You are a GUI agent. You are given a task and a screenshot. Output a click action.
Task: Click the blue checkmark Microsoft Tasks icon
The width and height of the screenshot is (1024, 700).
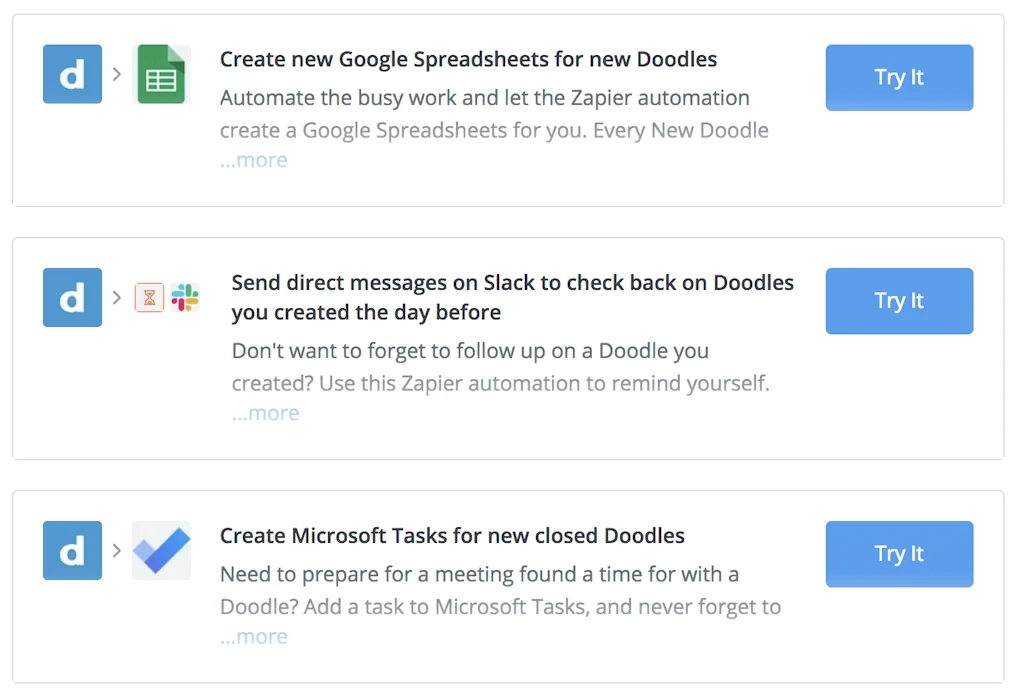[x=161, y=550]
